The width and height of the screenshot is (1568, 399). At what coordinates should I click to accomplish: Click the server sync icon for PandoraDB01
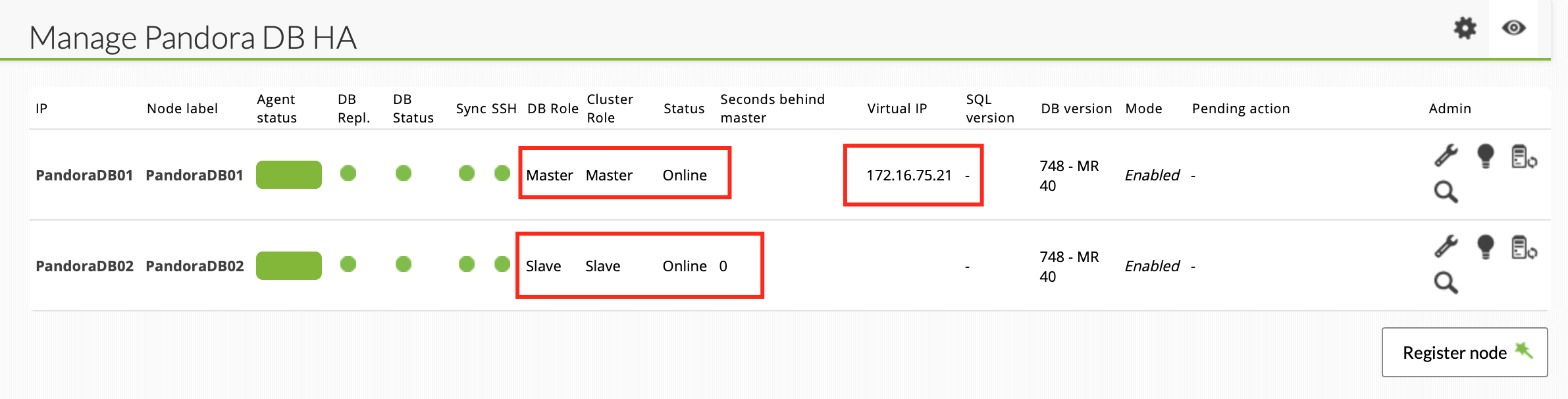(x=1524, y=157)
